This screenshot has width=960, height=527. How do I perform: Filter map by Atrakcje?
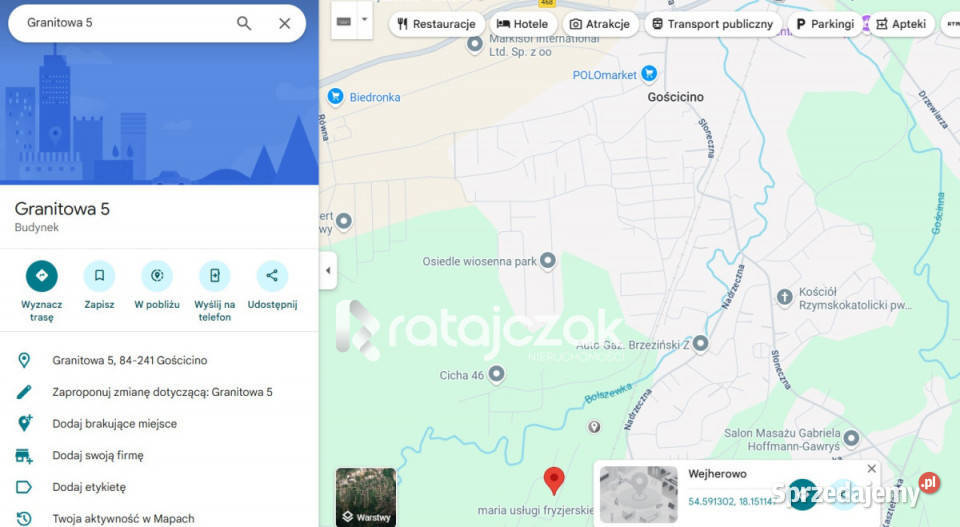tap(599, 24)
